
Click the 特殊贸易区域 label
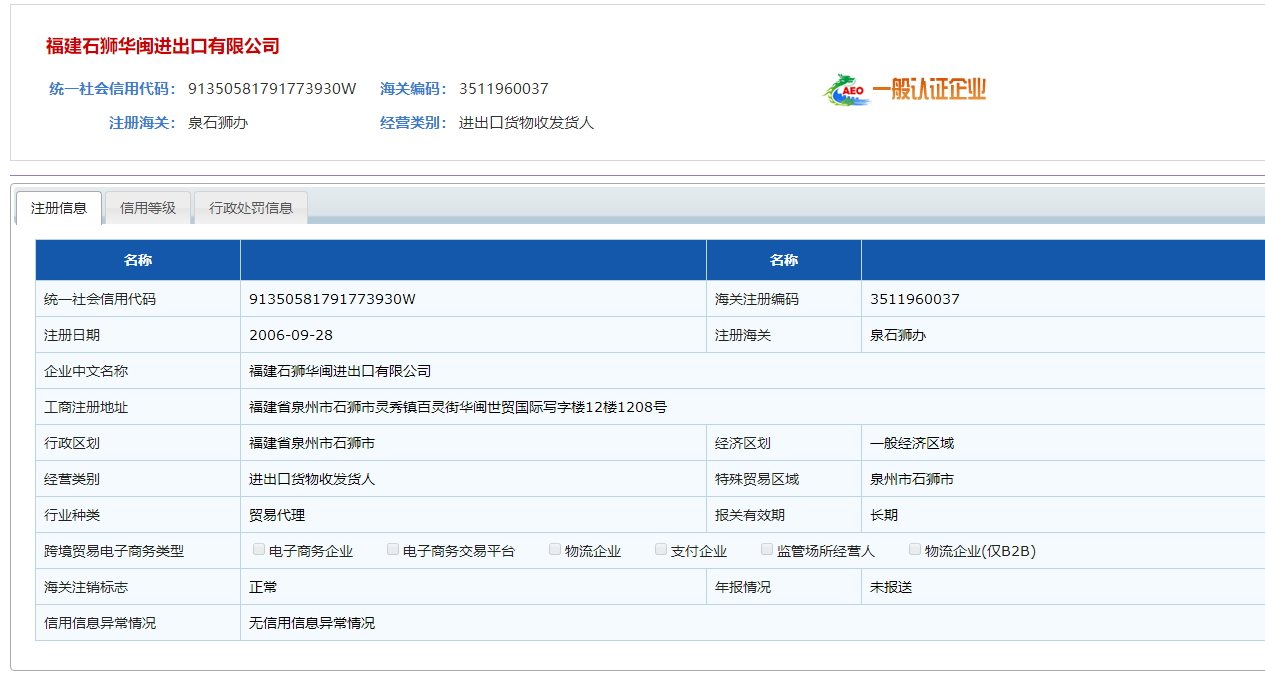(757, 479)
